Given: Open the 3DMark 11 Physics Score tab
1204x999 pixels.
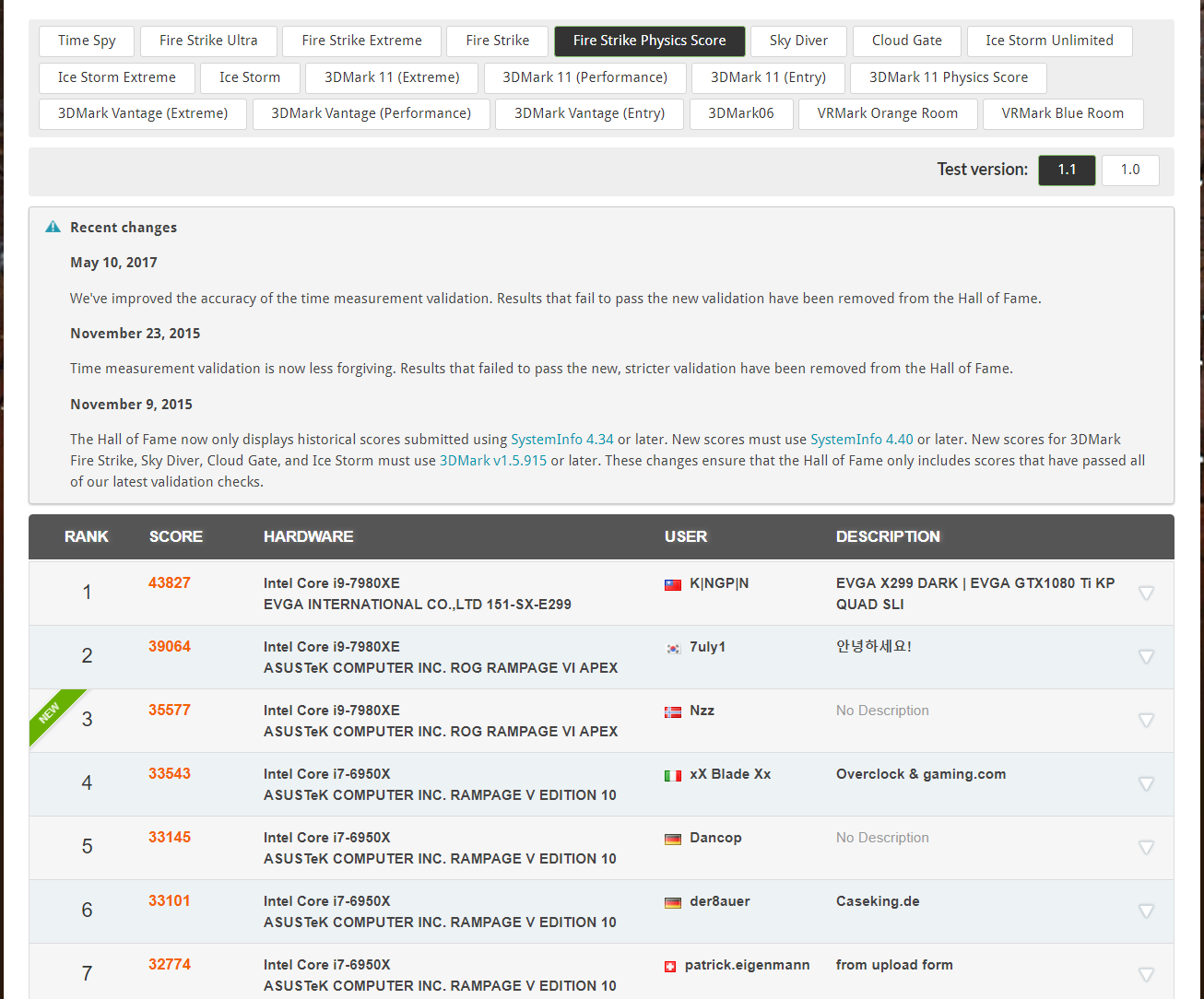Looking at the screenshot, I should (949, 77).
